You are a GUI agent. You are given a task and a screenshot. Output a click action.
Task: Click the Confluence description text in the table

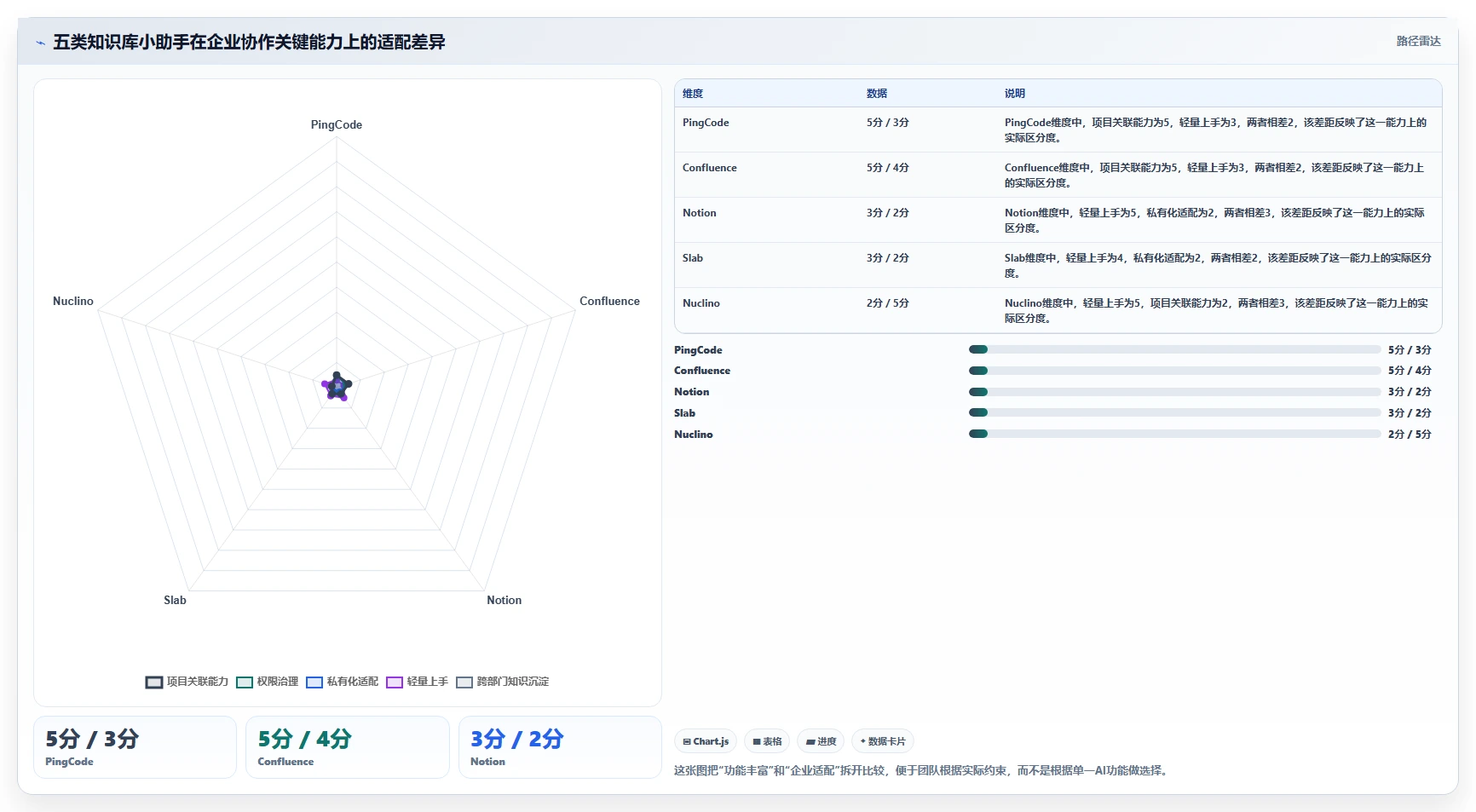coord(1215,176)
